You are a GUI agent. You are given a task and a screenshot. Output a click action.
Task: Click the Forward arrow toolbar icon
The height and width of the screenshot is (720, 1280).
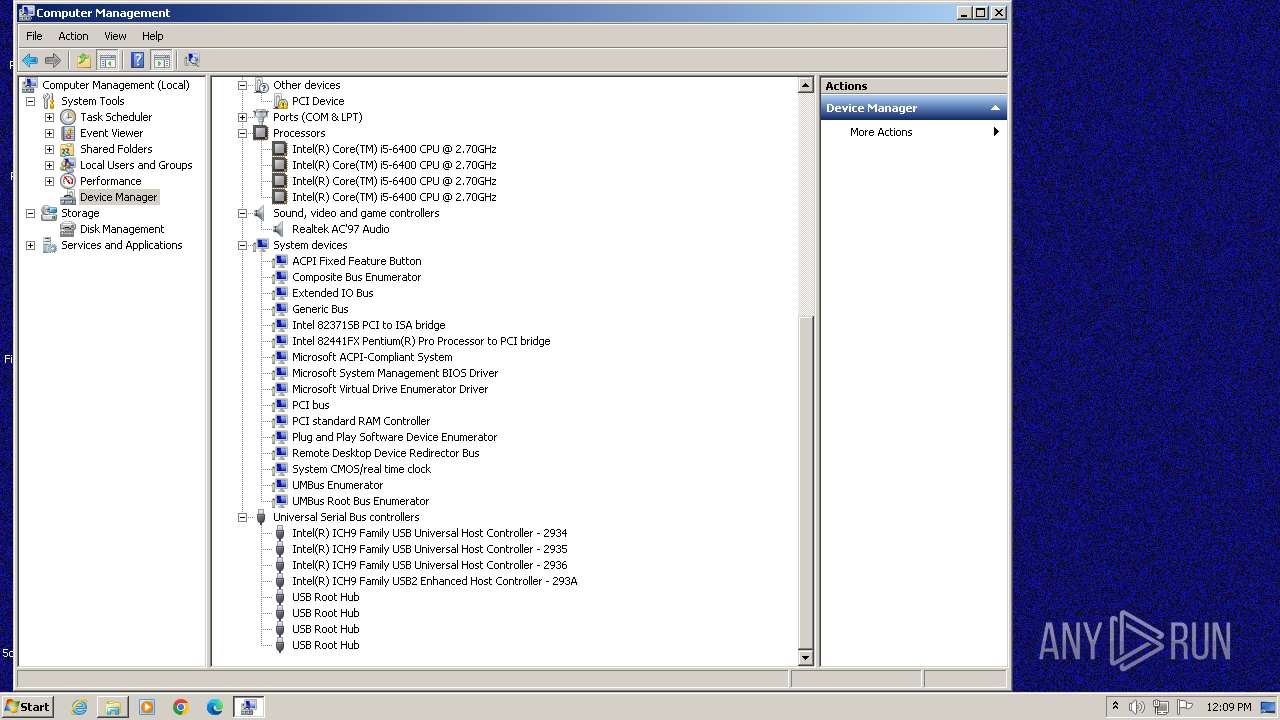[x=53, y=61]
